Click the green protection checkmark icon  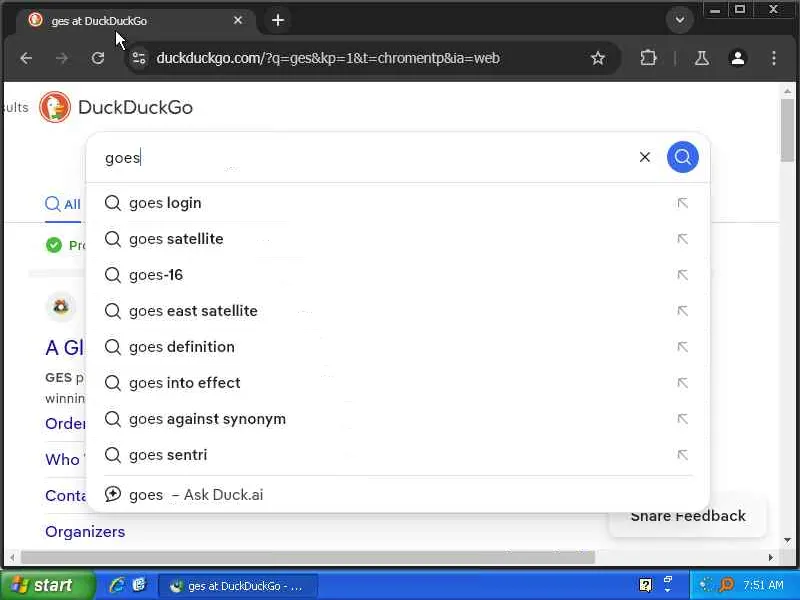coord(54,245)
